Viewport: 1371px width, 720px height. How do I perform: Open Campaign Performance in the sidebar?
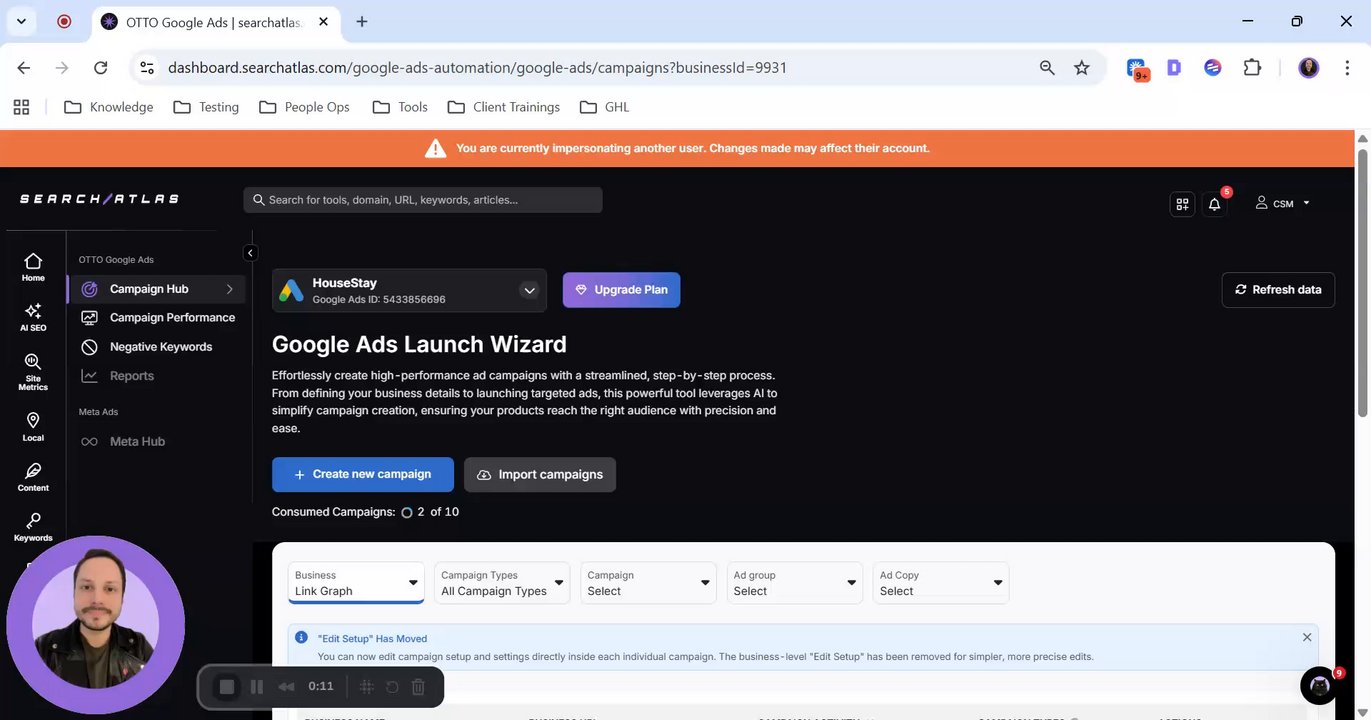tap(157, 317)
